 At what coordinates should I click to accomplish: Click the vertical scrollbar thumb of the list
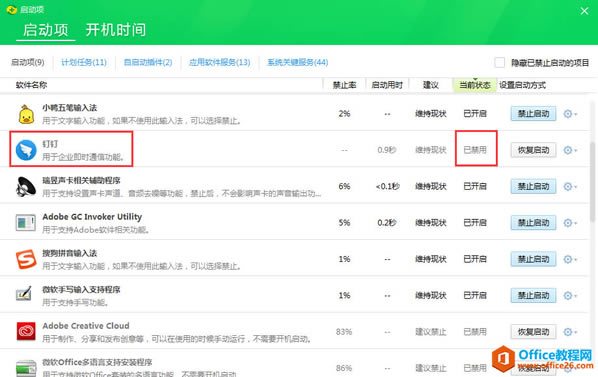coord(593,182)
